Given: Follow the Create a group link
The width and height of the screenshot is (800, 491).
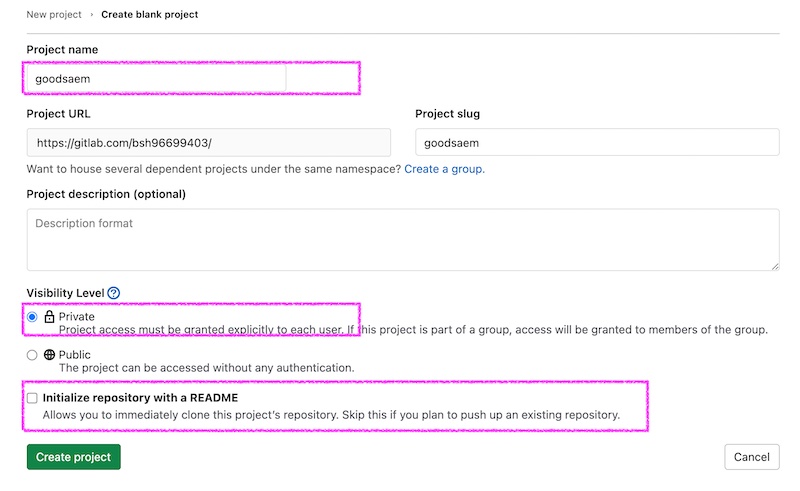Looking at the screenshot, I should (444, 169).
